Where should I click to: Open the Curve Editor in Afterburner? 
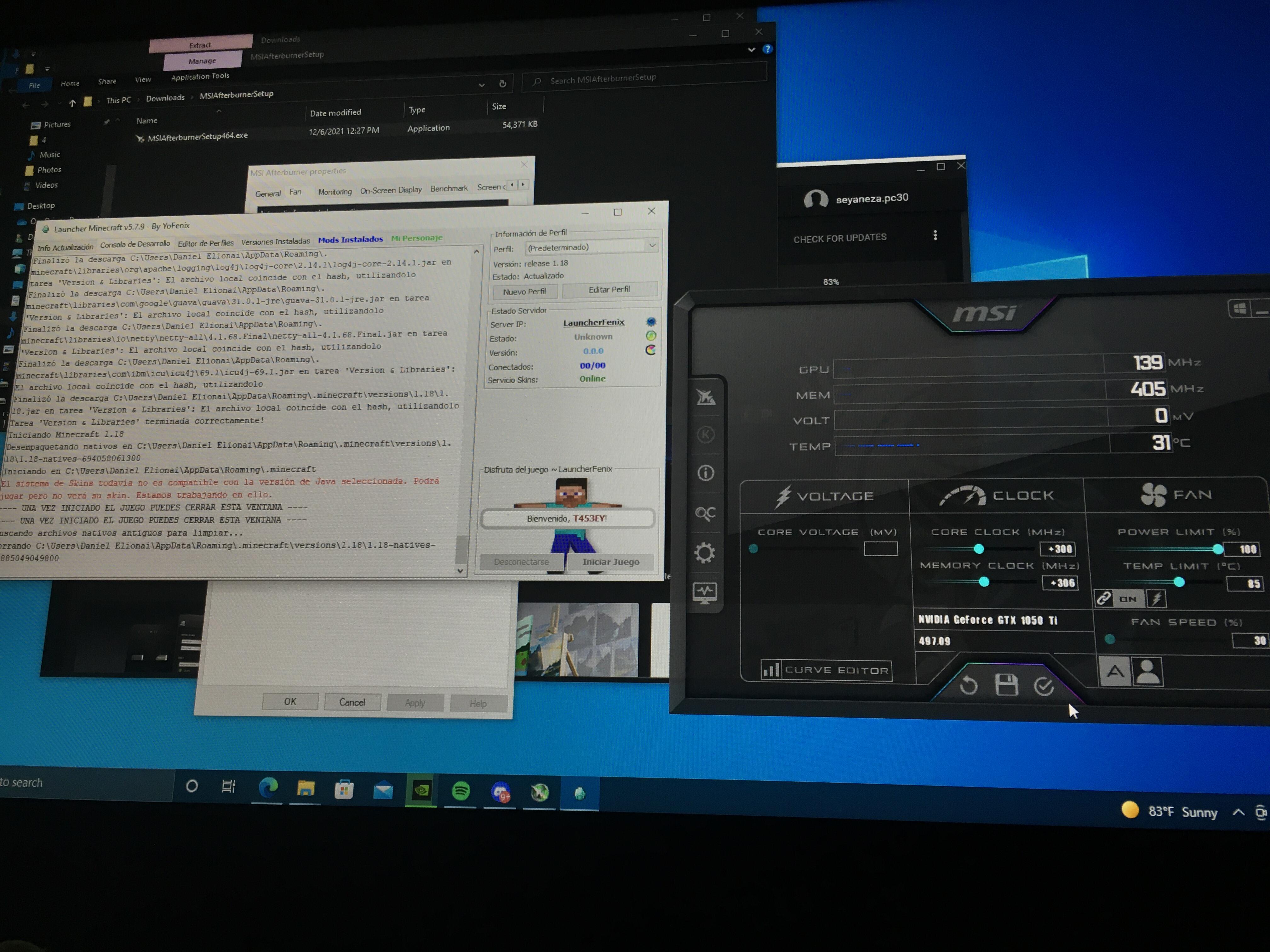(x=827, y=670)
